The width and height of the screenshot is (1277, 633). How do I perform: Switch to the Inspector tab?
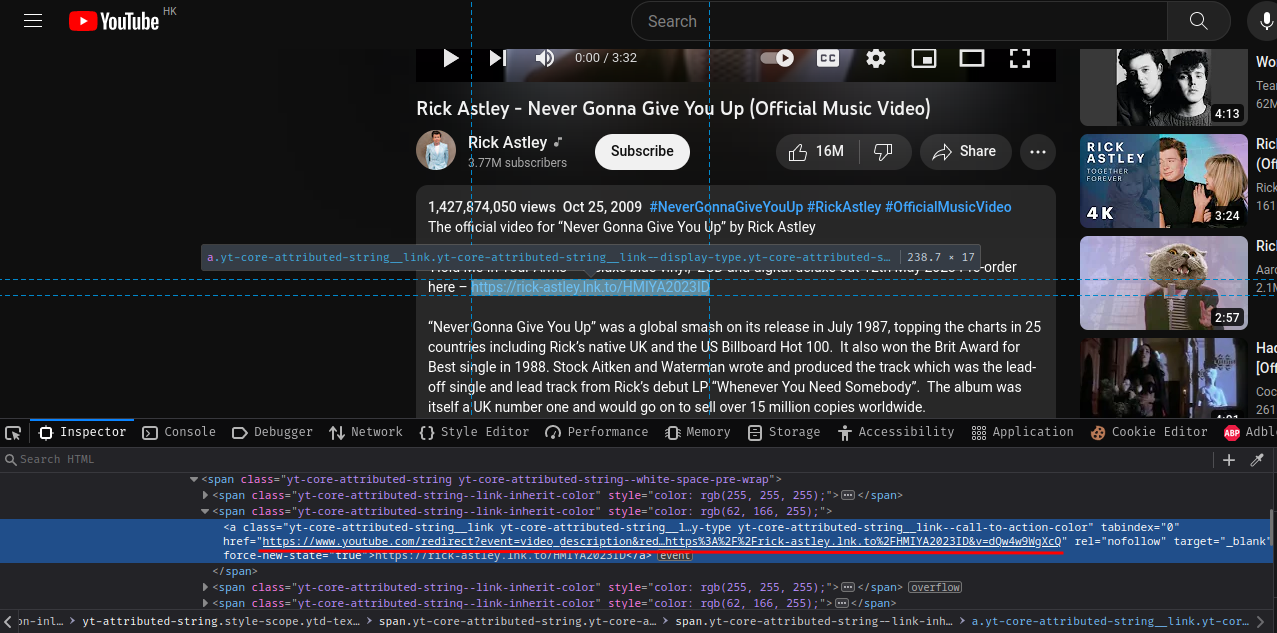83,432
